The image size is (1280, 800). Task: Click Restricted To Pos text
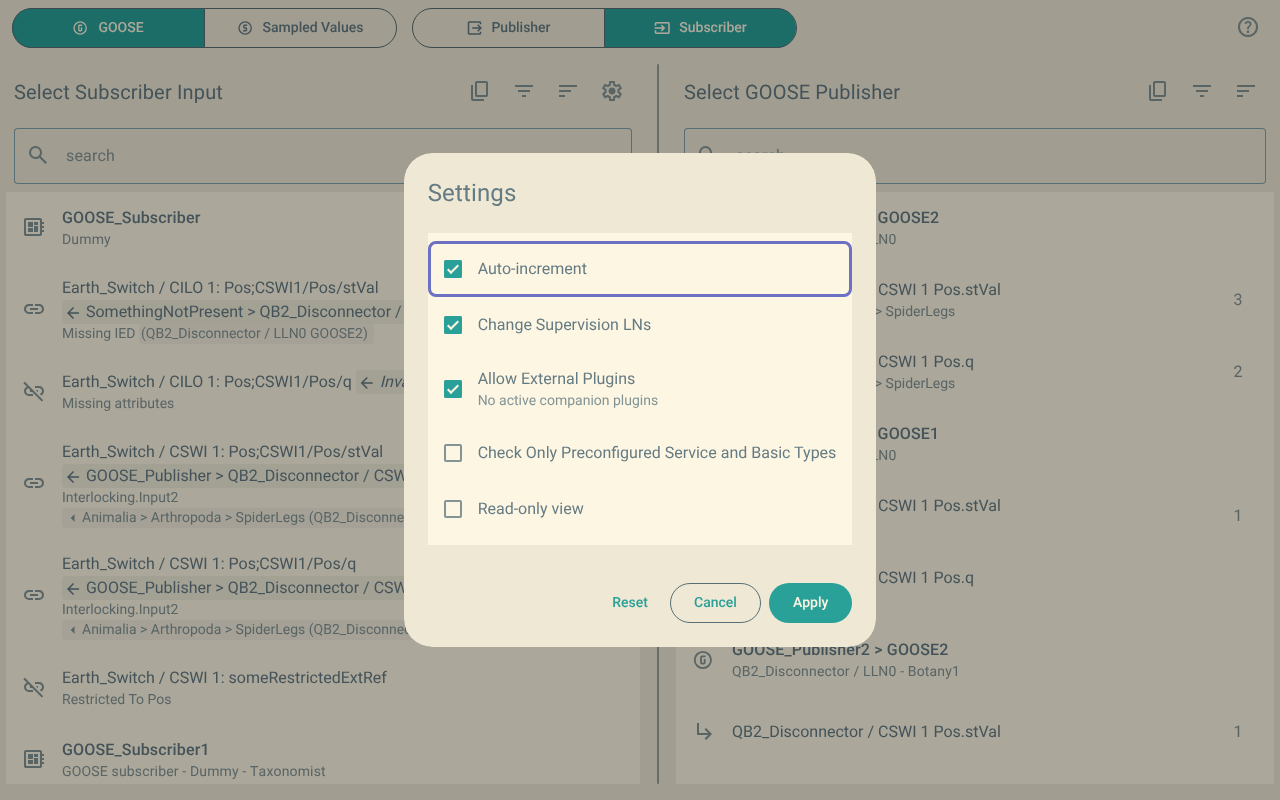[x=117, y=699]
